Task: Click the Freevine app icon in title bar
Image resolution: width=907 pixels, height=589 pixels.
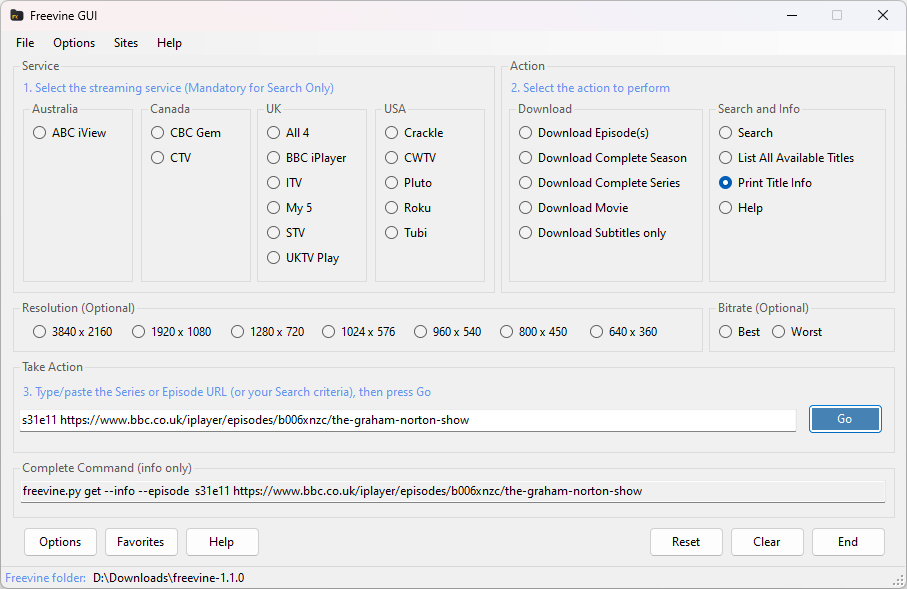Action: 17,16
